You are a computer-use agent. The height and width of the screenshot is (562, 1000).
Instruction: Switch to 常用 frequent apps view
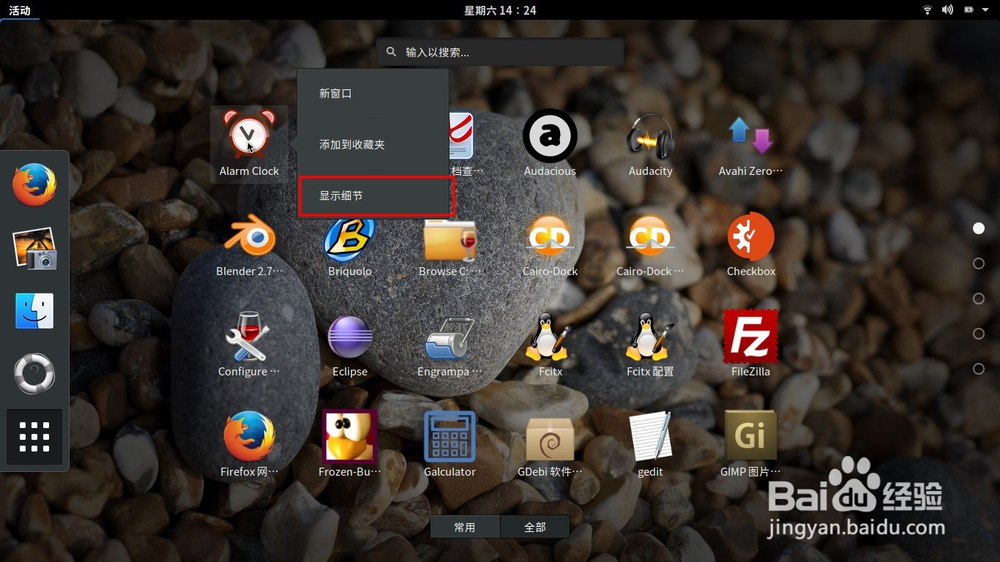click(x=465, y=527)
